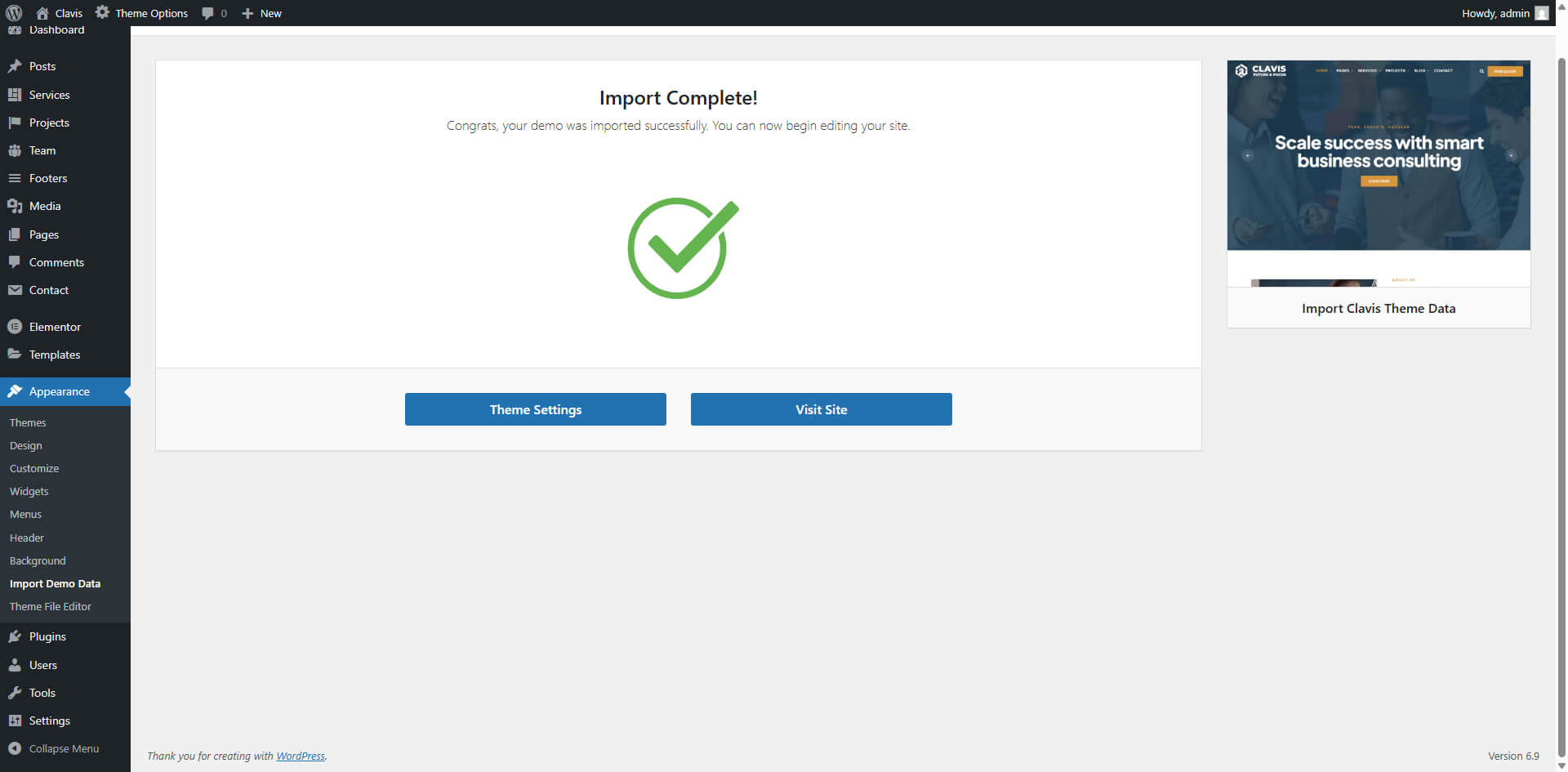This screenshot has width=1568, height=772.
Task: Open the Widgets submenu item
Action: 29,492
